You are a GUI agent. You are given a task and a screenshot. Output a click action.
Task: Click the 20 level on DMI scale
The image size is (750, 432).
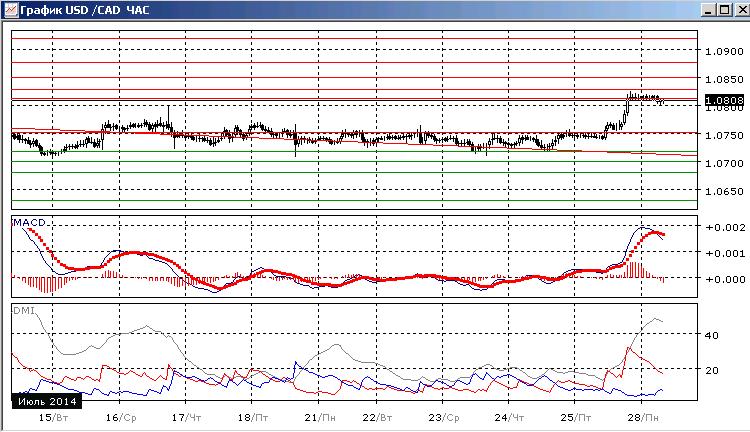point(712,370)
